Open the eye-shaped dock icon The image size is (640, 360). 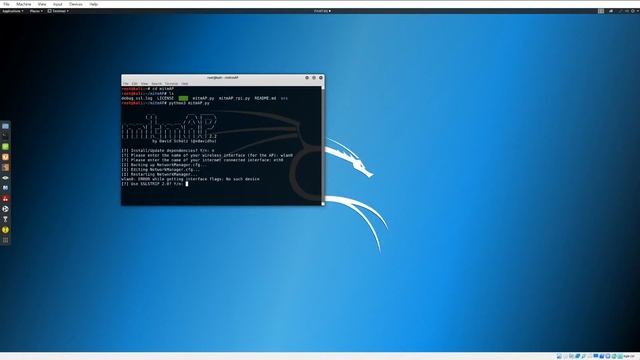coord(5,178)
